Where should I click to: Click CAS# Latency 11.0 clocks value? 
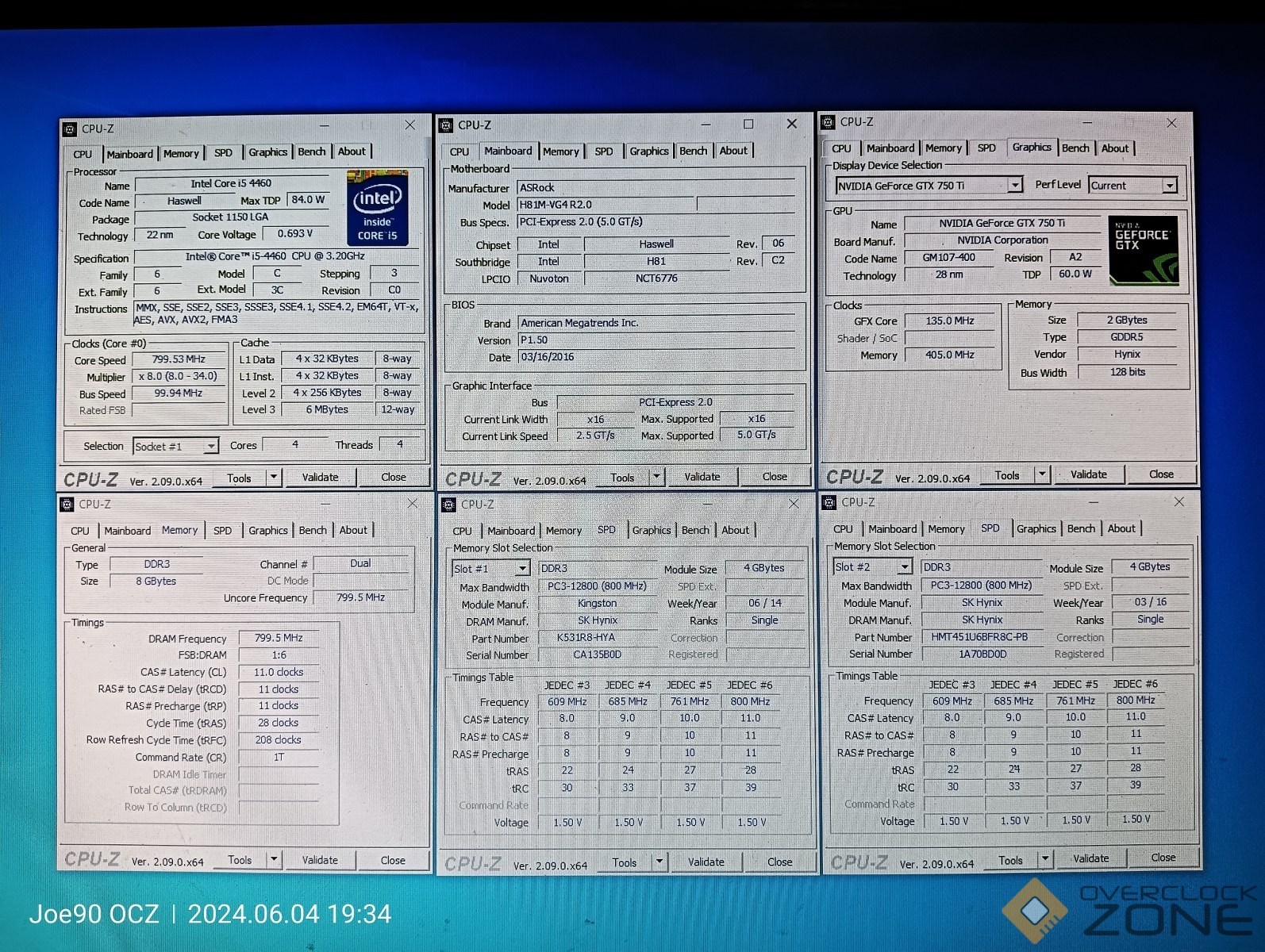click(x=279, y=672)
